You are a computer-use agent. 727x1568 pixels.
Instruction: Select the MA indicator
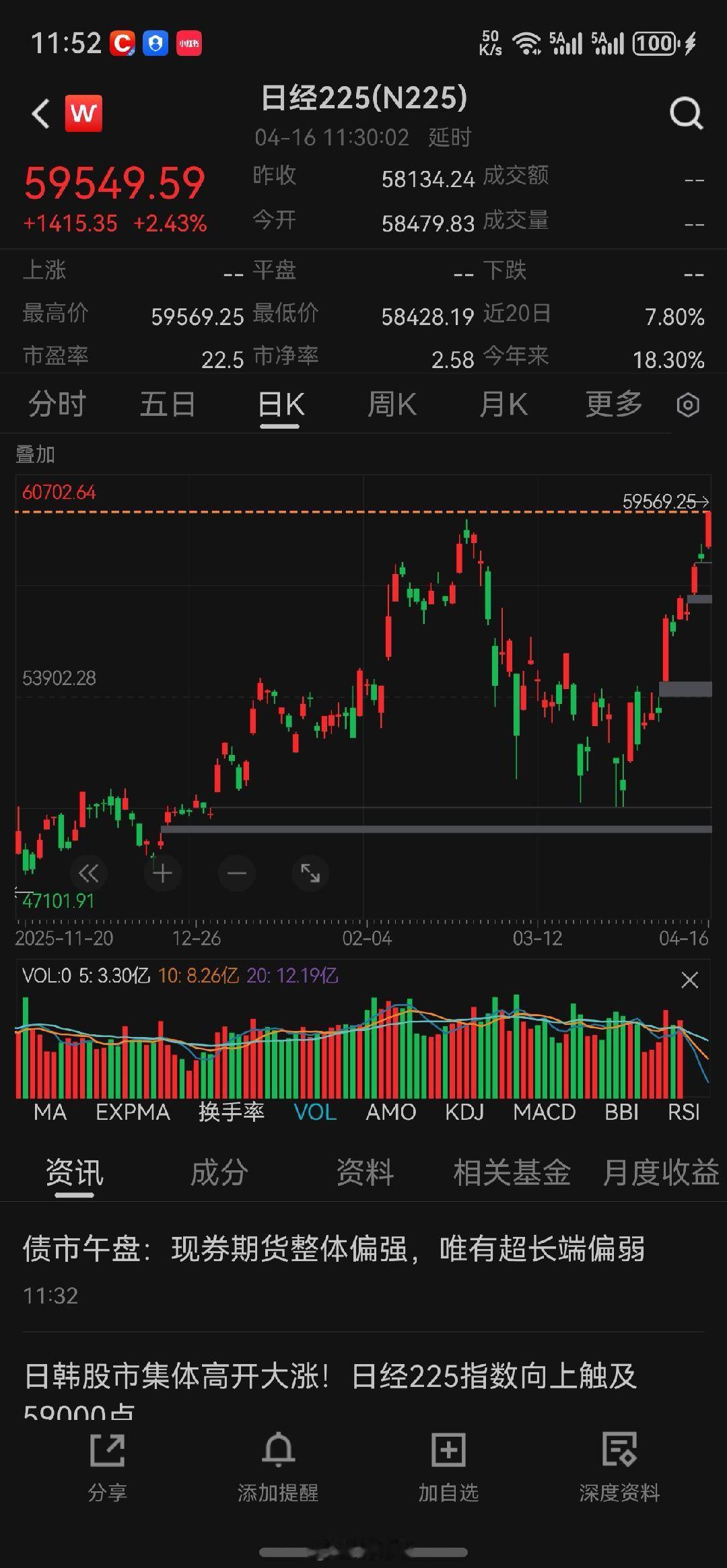[x=50, y=1112]
